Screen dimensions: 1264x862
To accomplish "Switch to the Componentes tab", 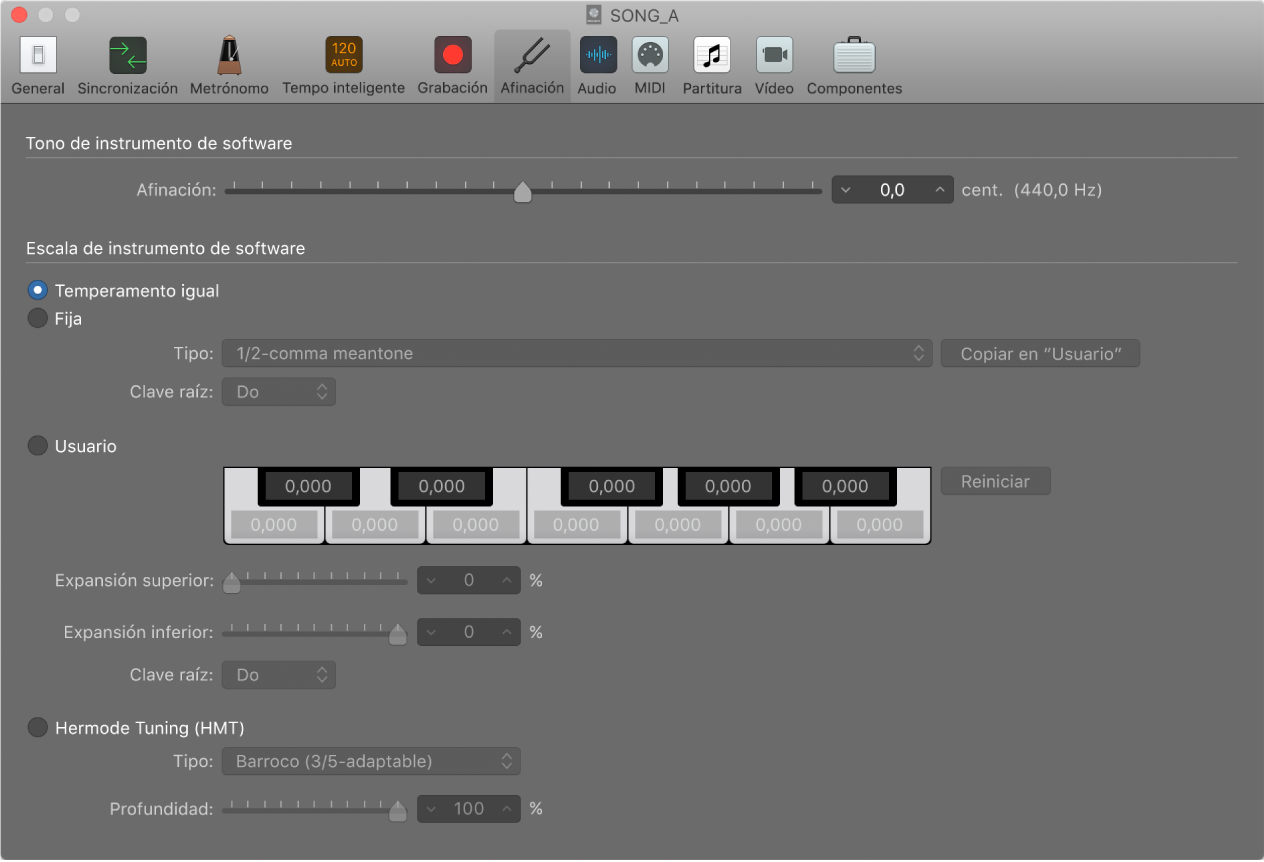I will coord(854,56).
